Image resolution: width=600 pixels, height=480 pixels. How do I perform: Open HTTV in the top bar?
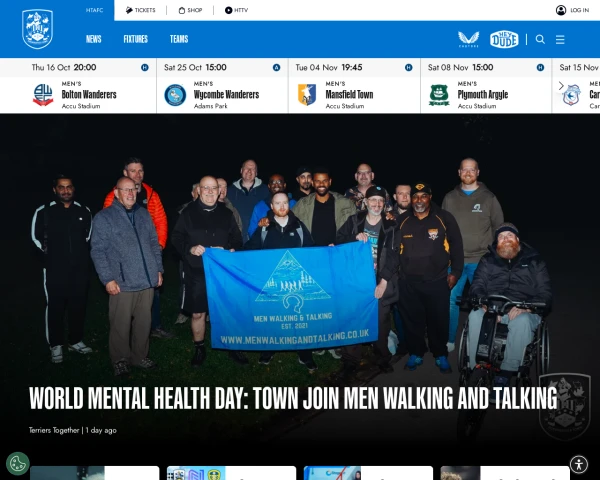pos(236,10)
